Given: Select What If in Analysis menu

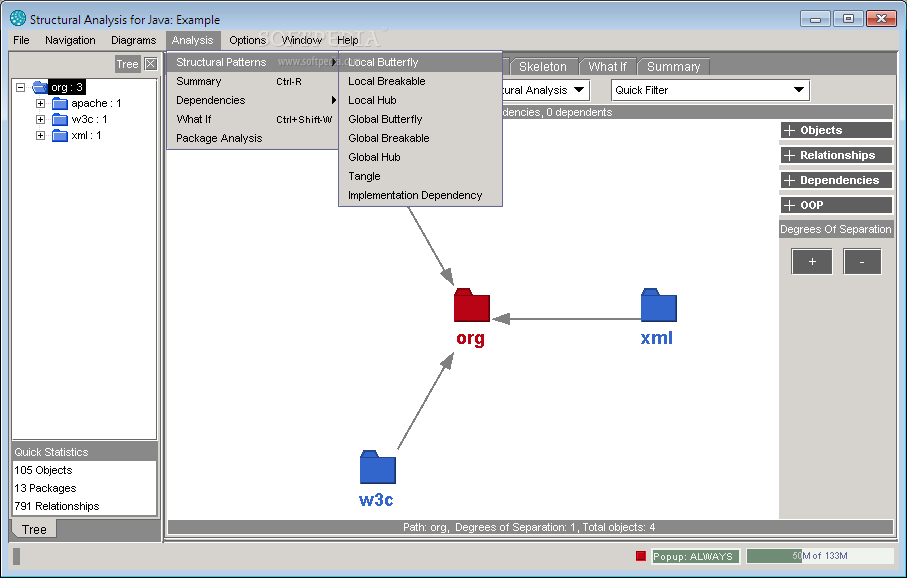Looking at the screenshot, I should coord(253,120).
